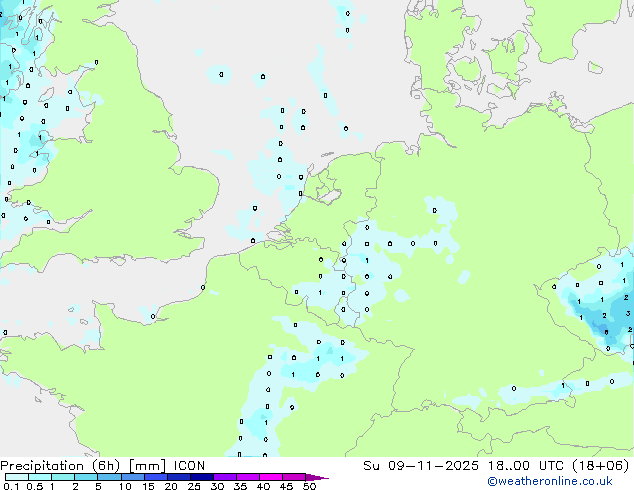Click the legend label '30'
Viewport: 634px width, 490px height.
click(x=217, y=486)
